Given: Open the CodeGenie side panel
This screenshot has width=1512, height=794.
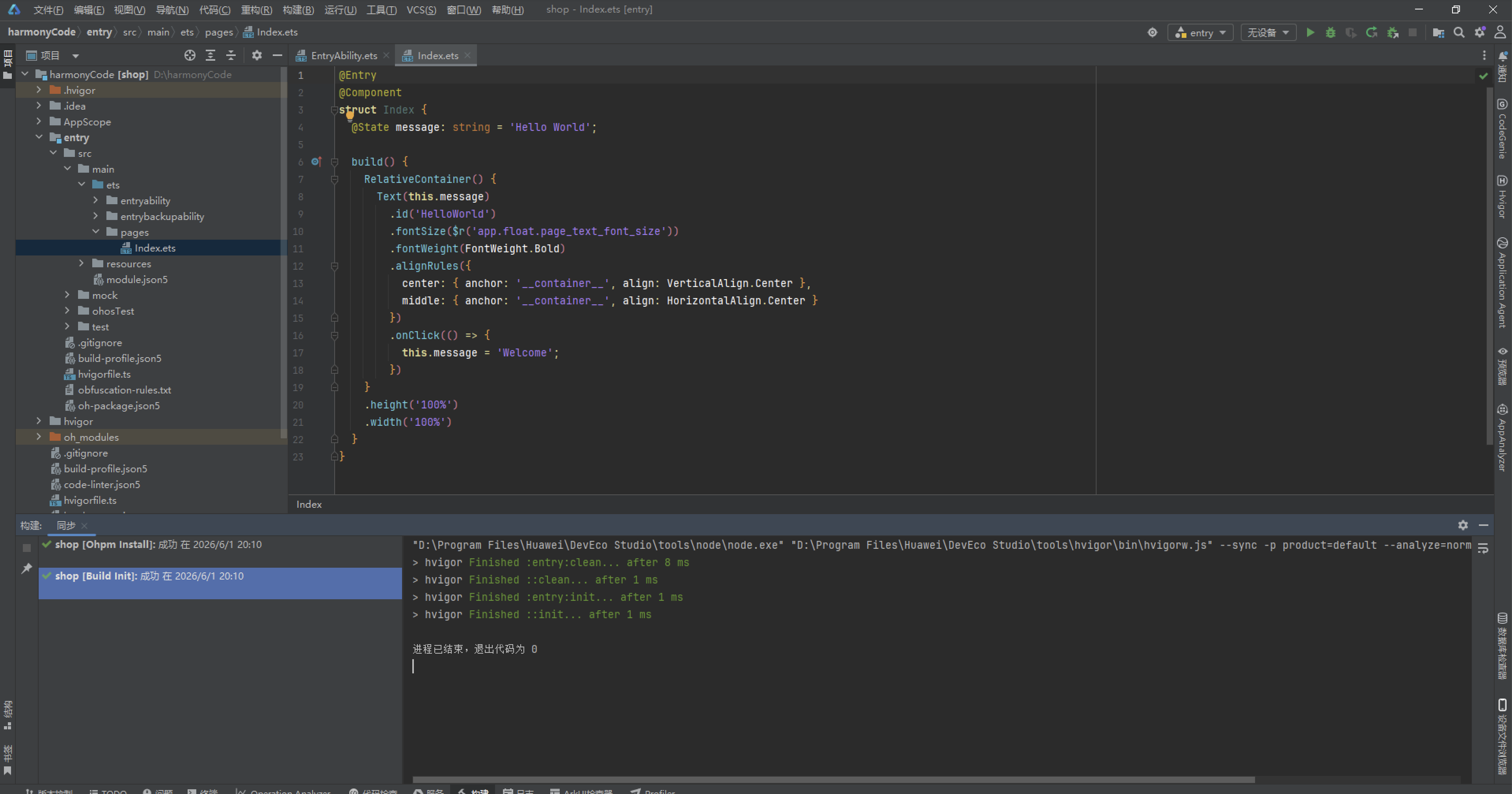Looking at the screenshot, I should [1502, 129].
